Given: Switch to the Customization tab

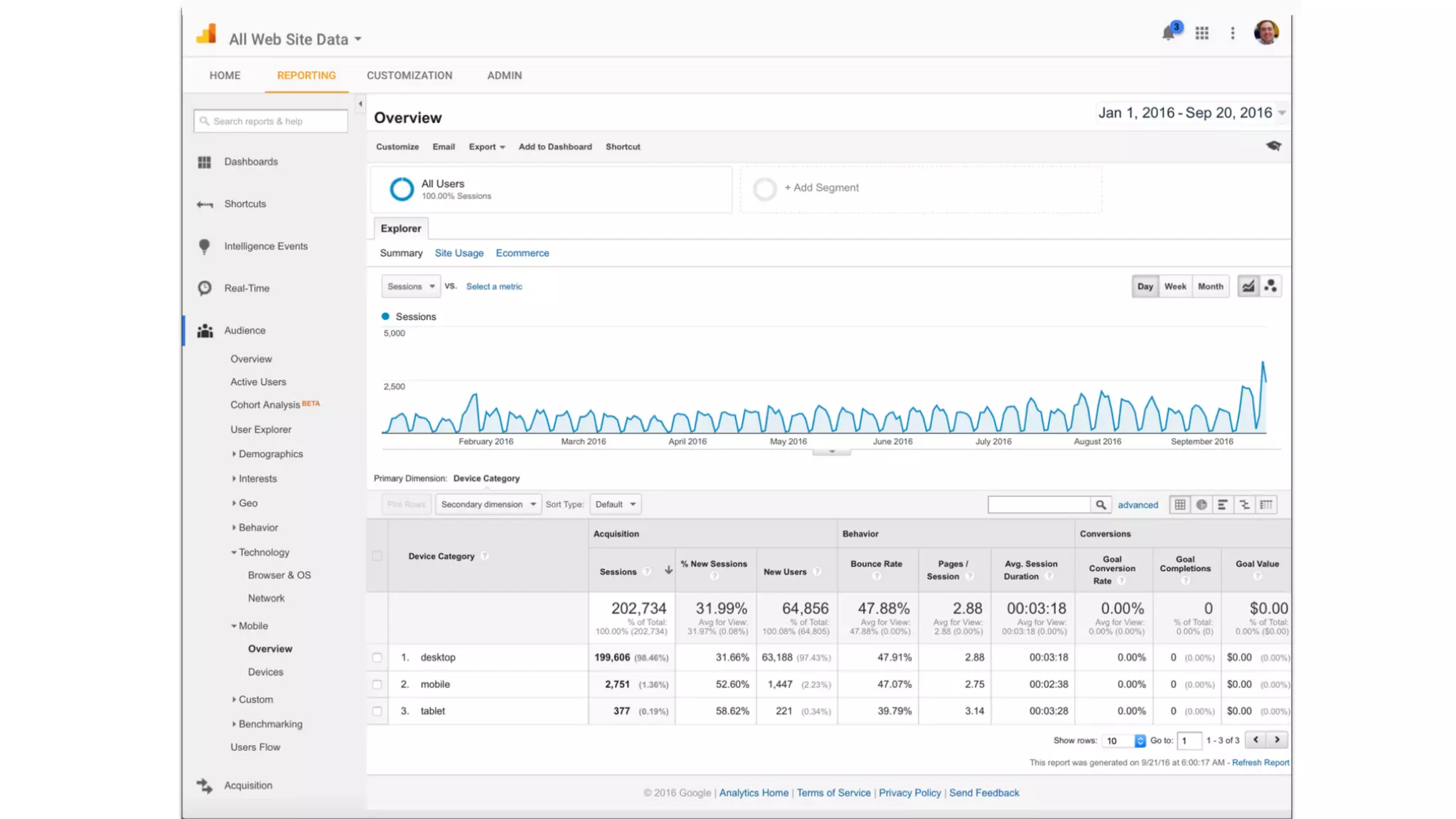Looking at the screenshot, I should point(409,75).
